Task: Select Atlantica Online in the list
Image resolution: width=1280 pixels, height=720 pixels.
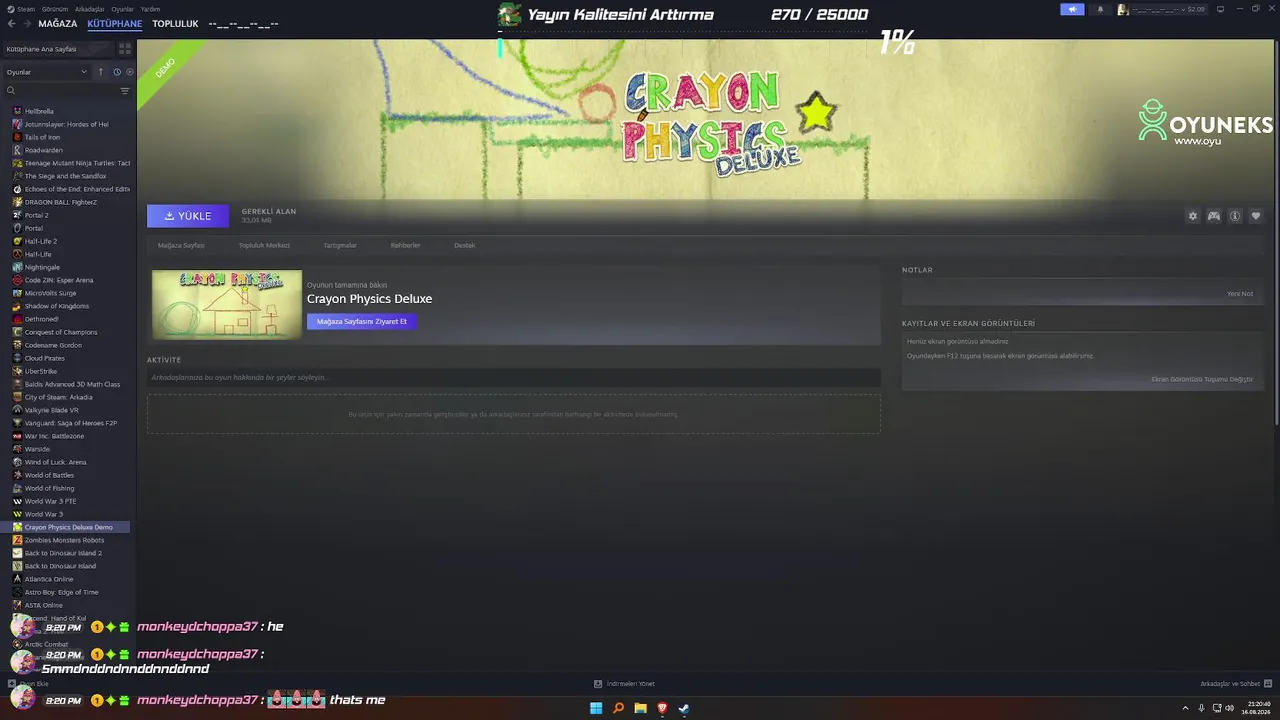Action: [x=65, y=579]
